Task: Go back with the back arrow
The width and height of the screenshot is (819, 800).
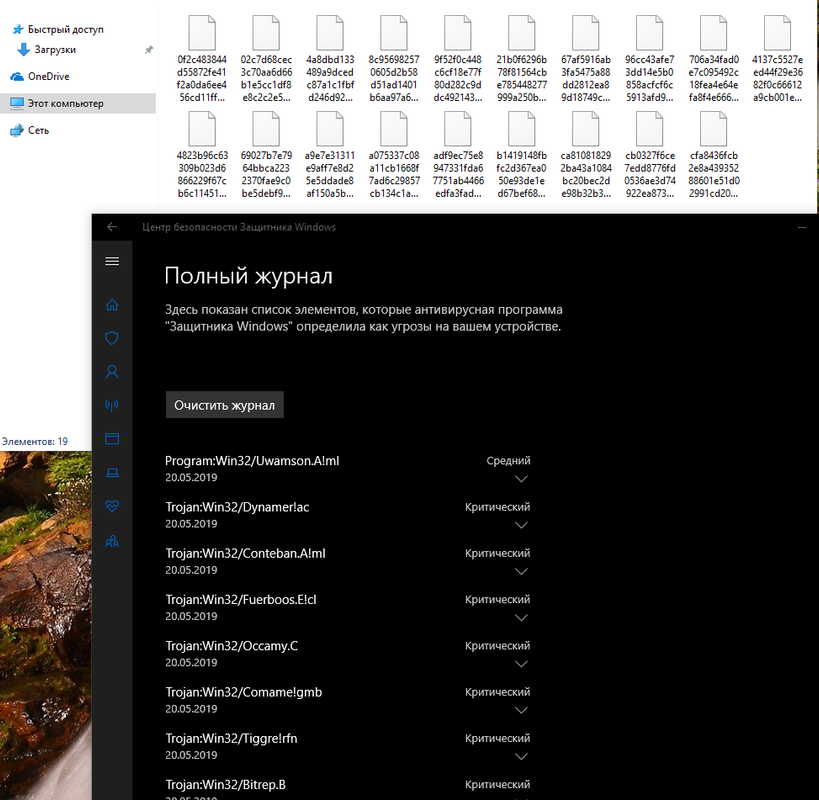Action: pos(112,227)
